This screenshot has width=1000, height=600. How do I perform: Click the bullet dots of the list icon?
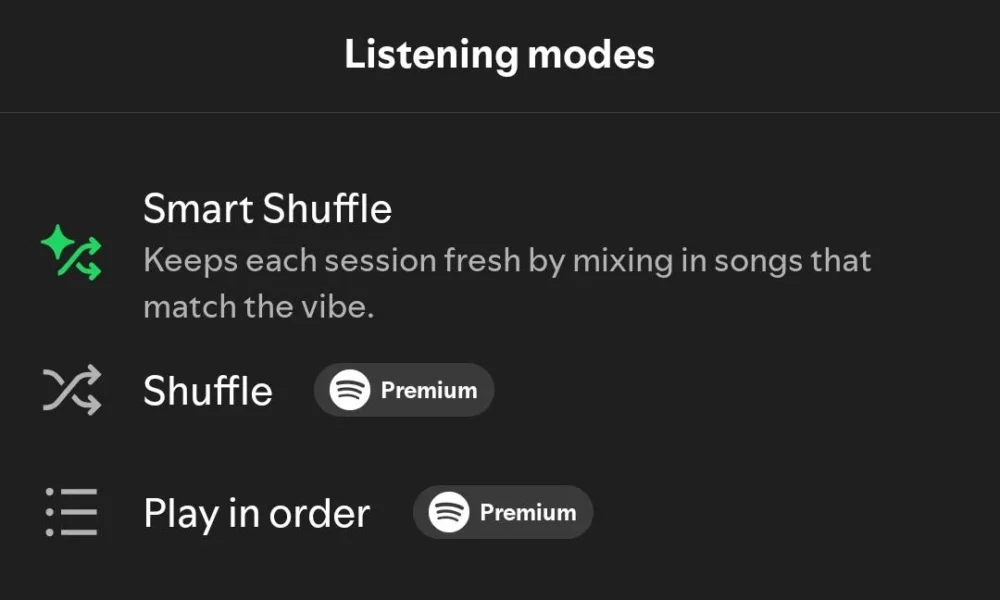point(50,512)
